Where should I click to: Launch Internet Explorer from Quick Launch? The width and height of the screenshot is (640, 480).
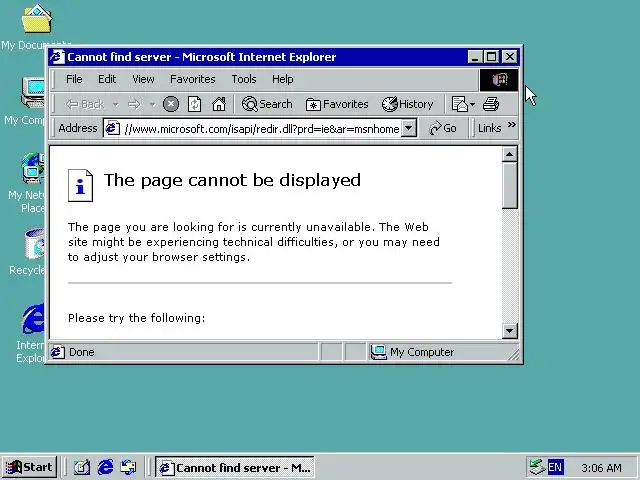pyautogui.click(x=105, y=467)
